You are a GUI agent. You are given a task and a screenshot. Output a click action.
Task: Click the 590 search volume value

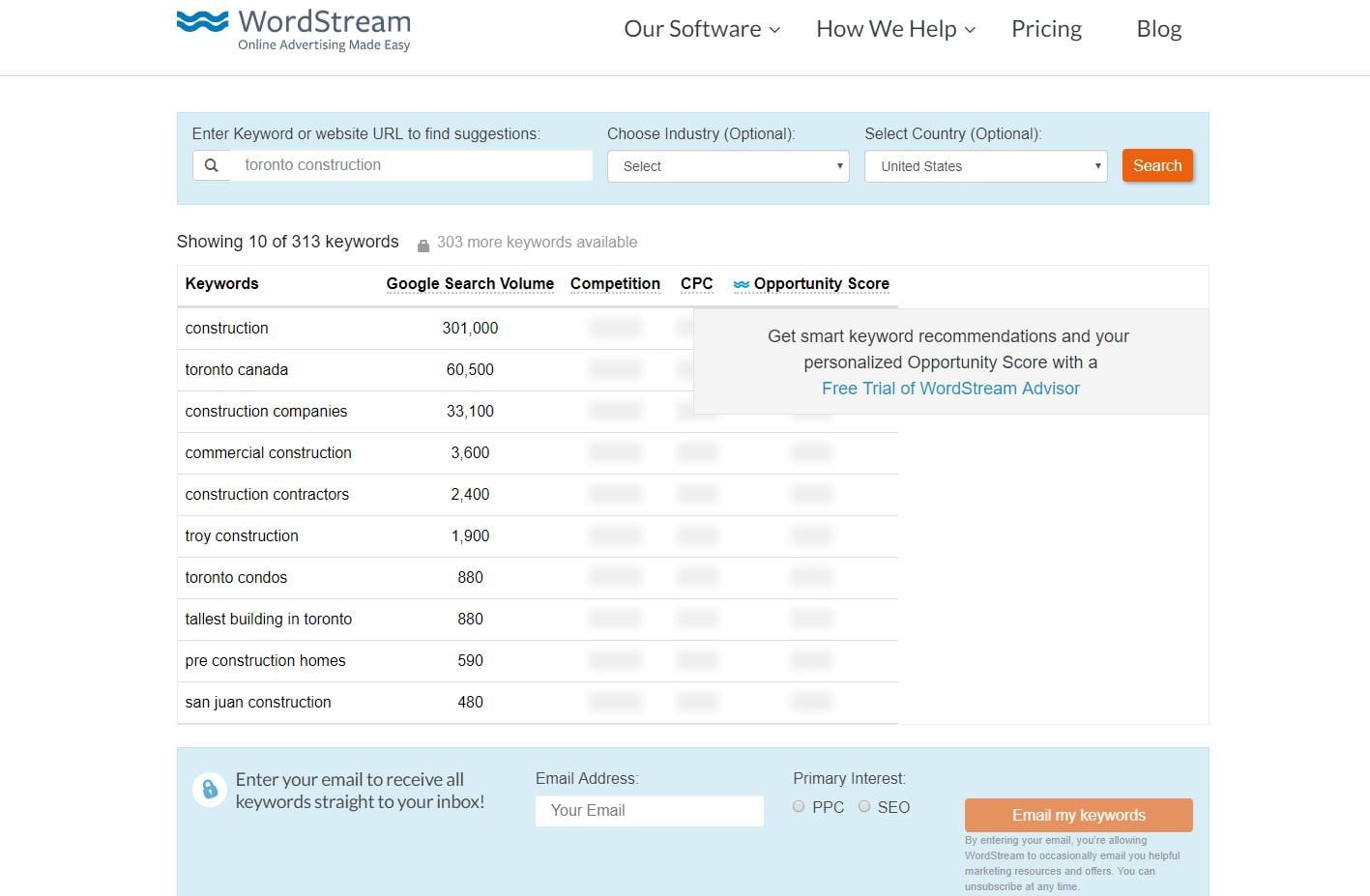470,661
